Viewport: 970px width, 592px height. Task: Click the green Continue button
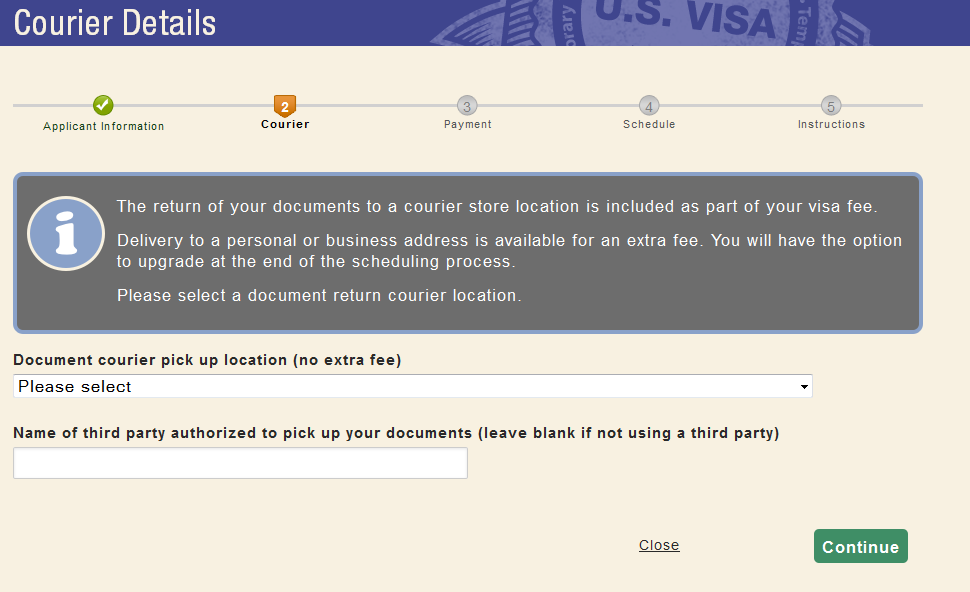[x=861, y=546]
